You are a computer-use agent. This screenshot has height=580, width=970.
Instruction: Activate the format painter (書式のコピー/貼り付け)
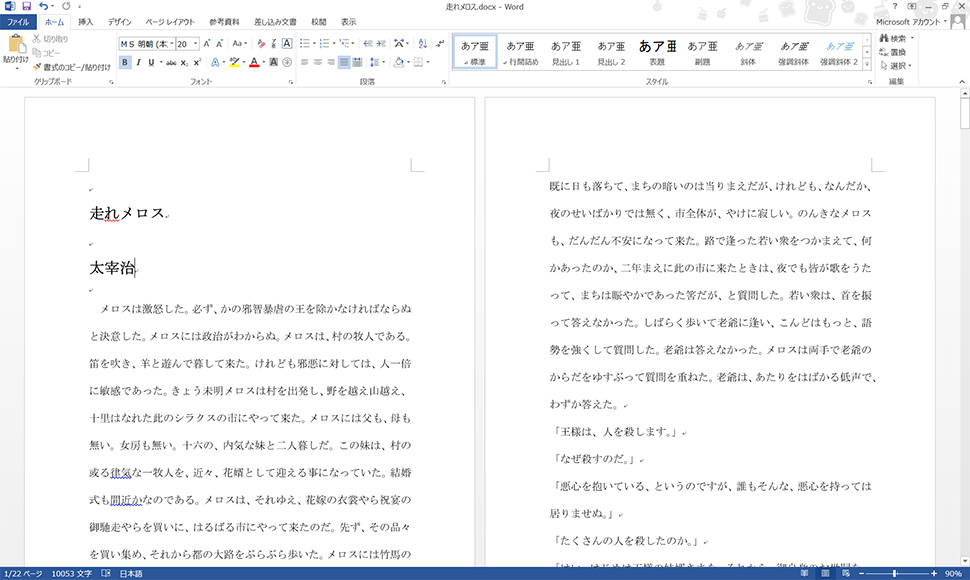(x=72, y=67)
